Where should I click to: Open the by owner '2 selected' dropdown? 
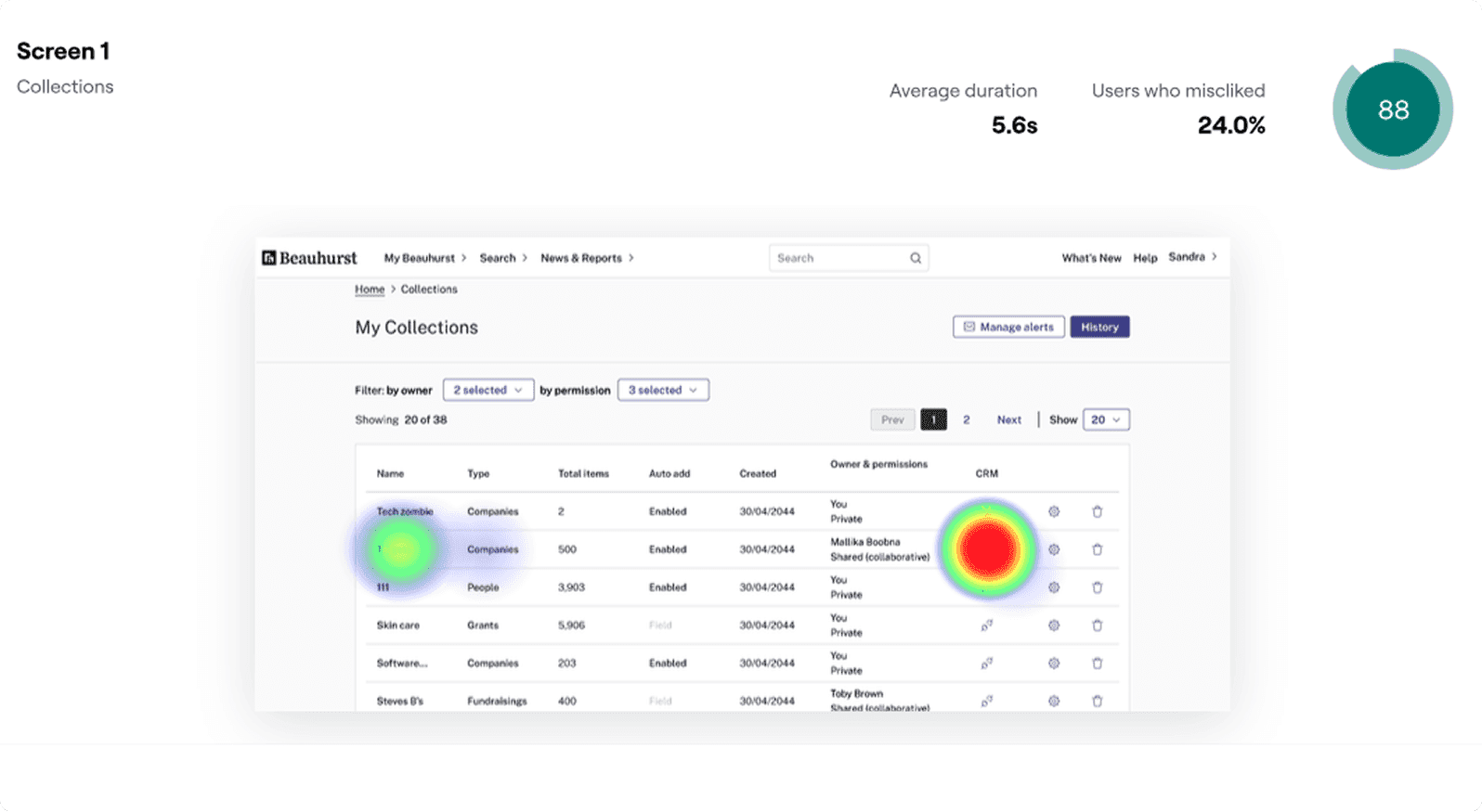tap(488, 391)
